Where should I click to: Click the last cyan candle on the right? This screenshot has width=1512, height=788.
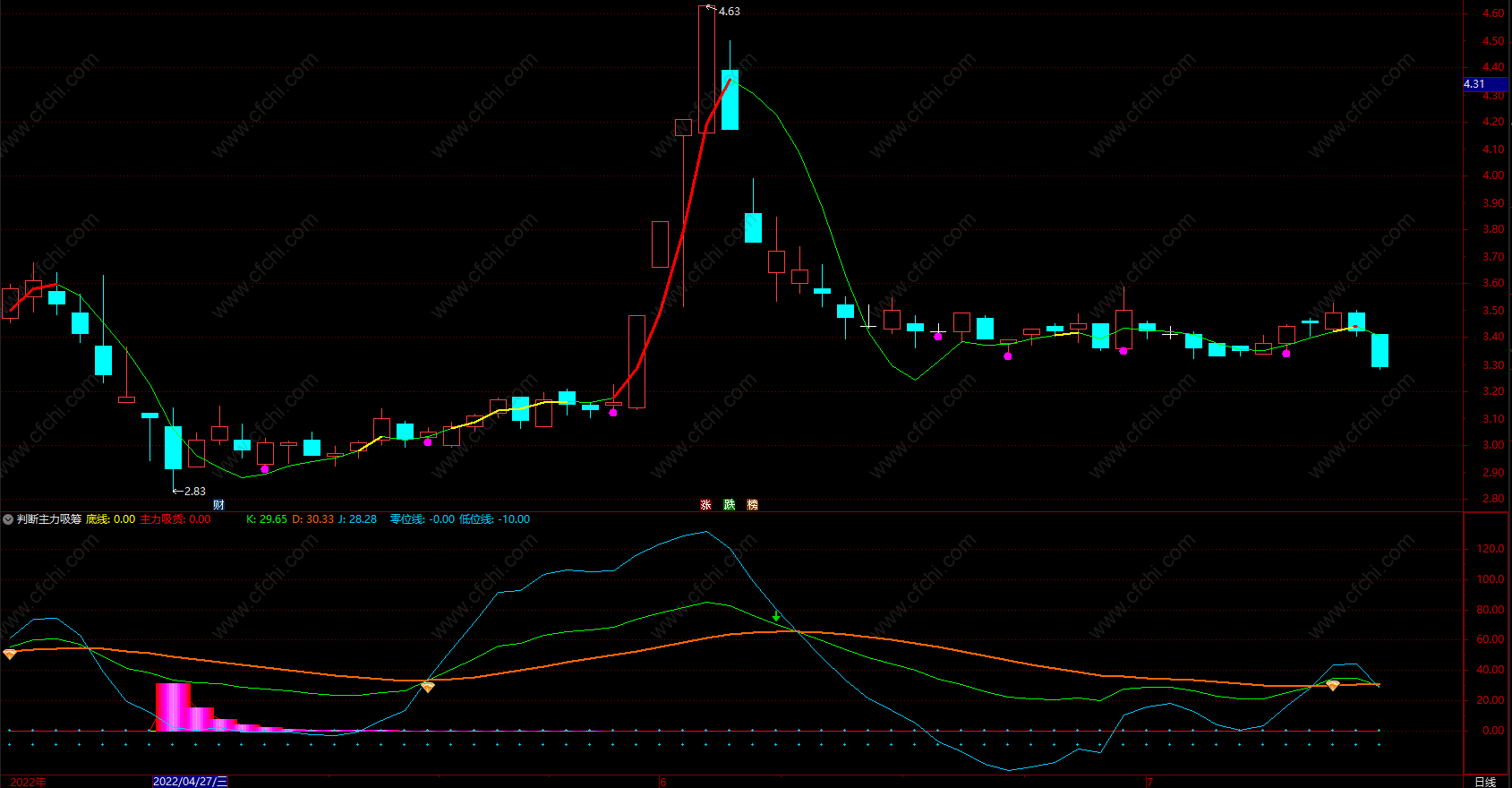tap(1380, 350)
